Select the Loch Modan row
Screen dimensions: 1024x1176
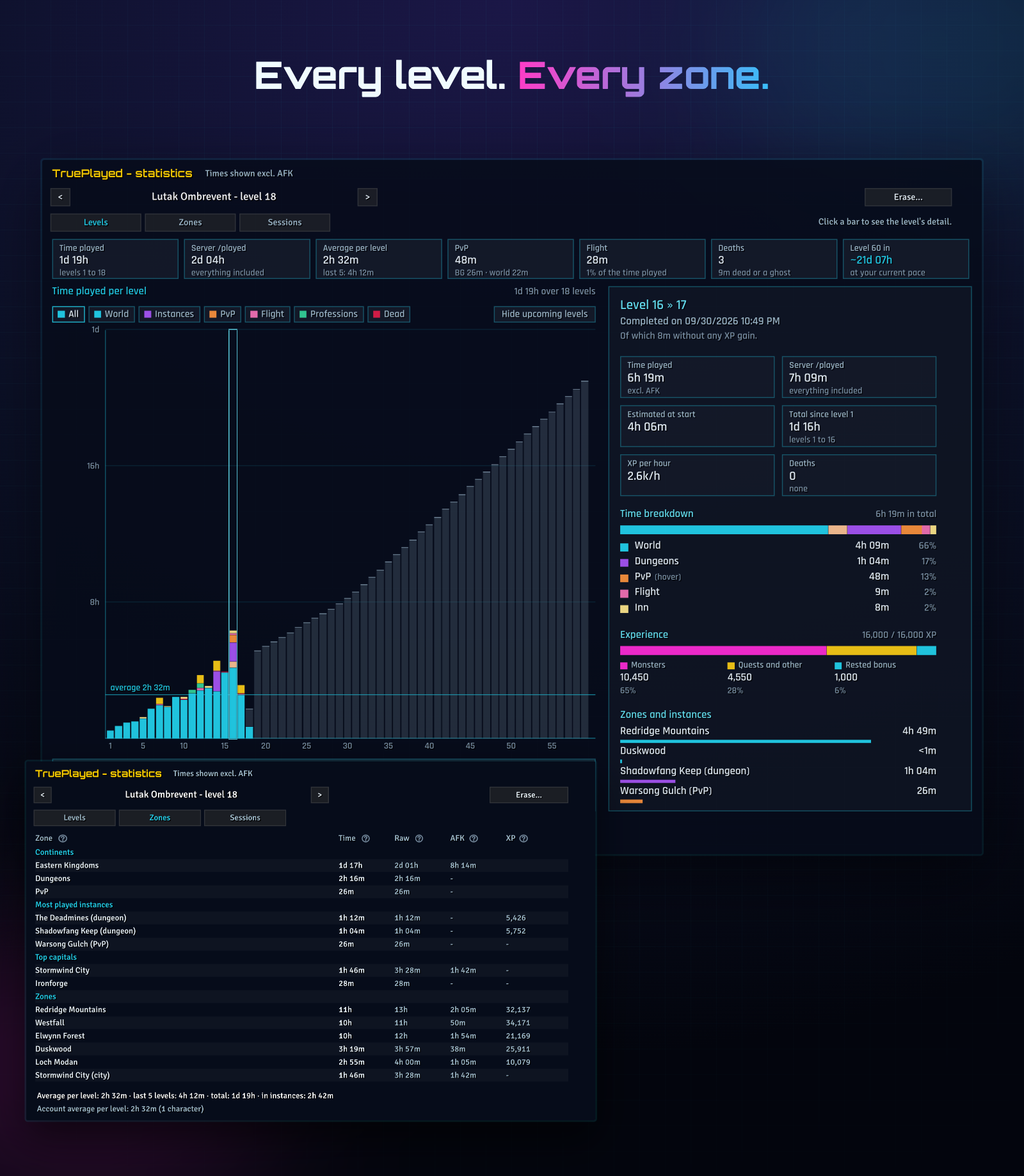click(301, 1062)
